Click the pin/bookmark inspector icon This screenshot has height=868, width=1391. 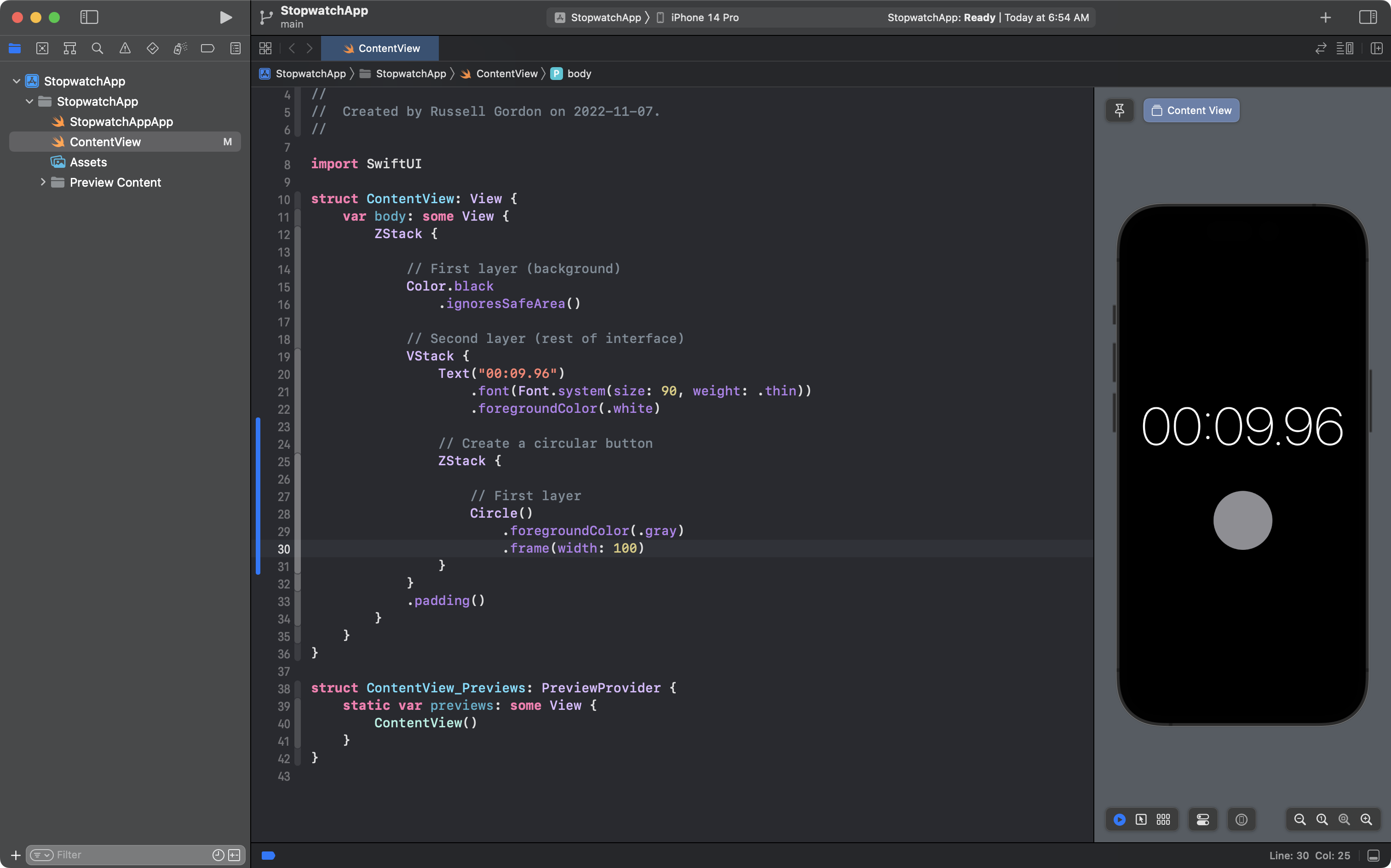click(1120, 109)
